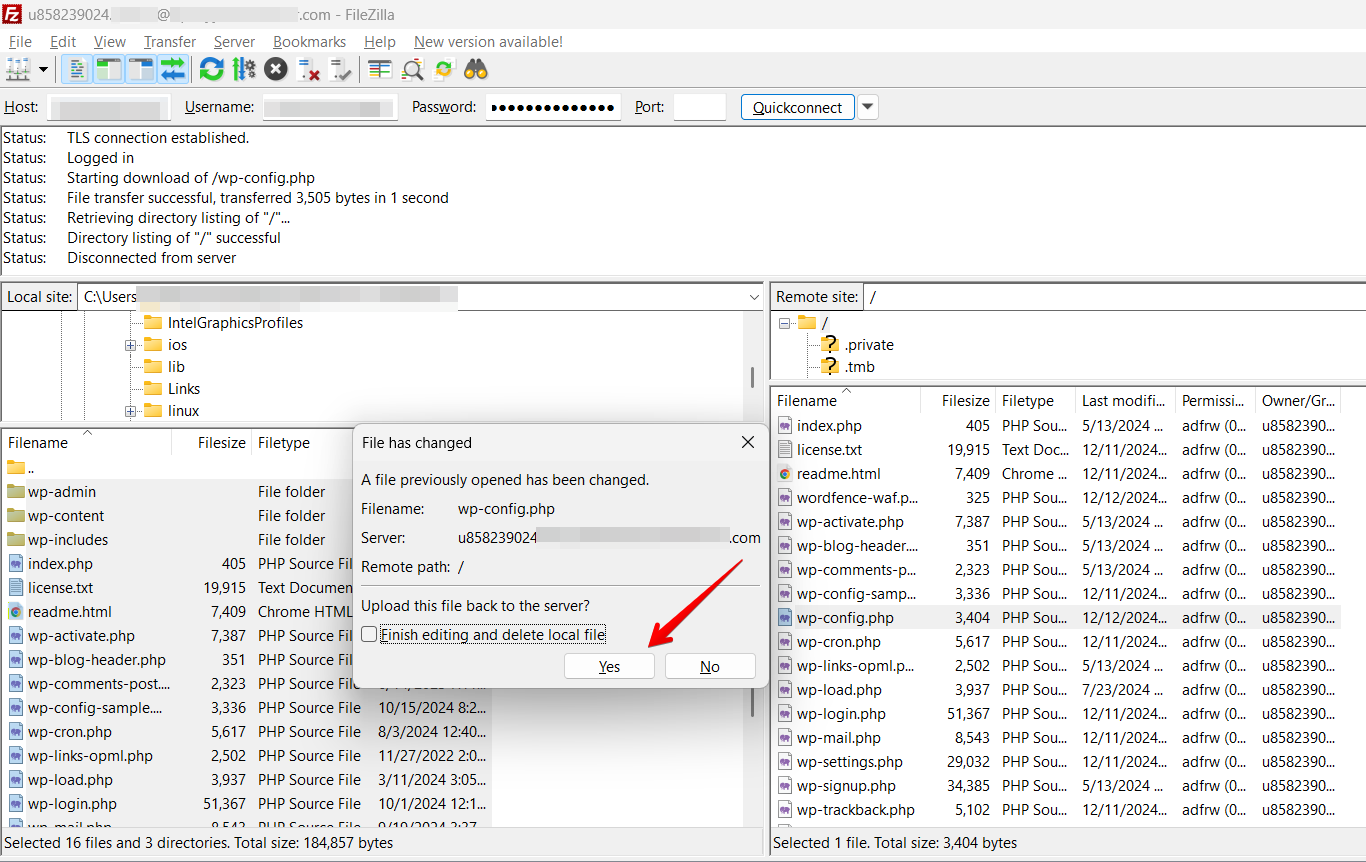Toggle local directory tree display

click(x=109, y=70)
